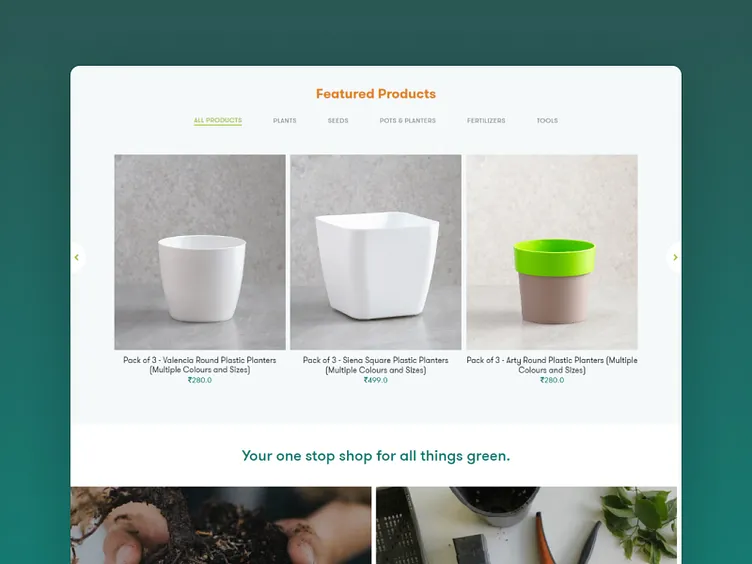Advance carousel with right arrow

click(674, 258)
